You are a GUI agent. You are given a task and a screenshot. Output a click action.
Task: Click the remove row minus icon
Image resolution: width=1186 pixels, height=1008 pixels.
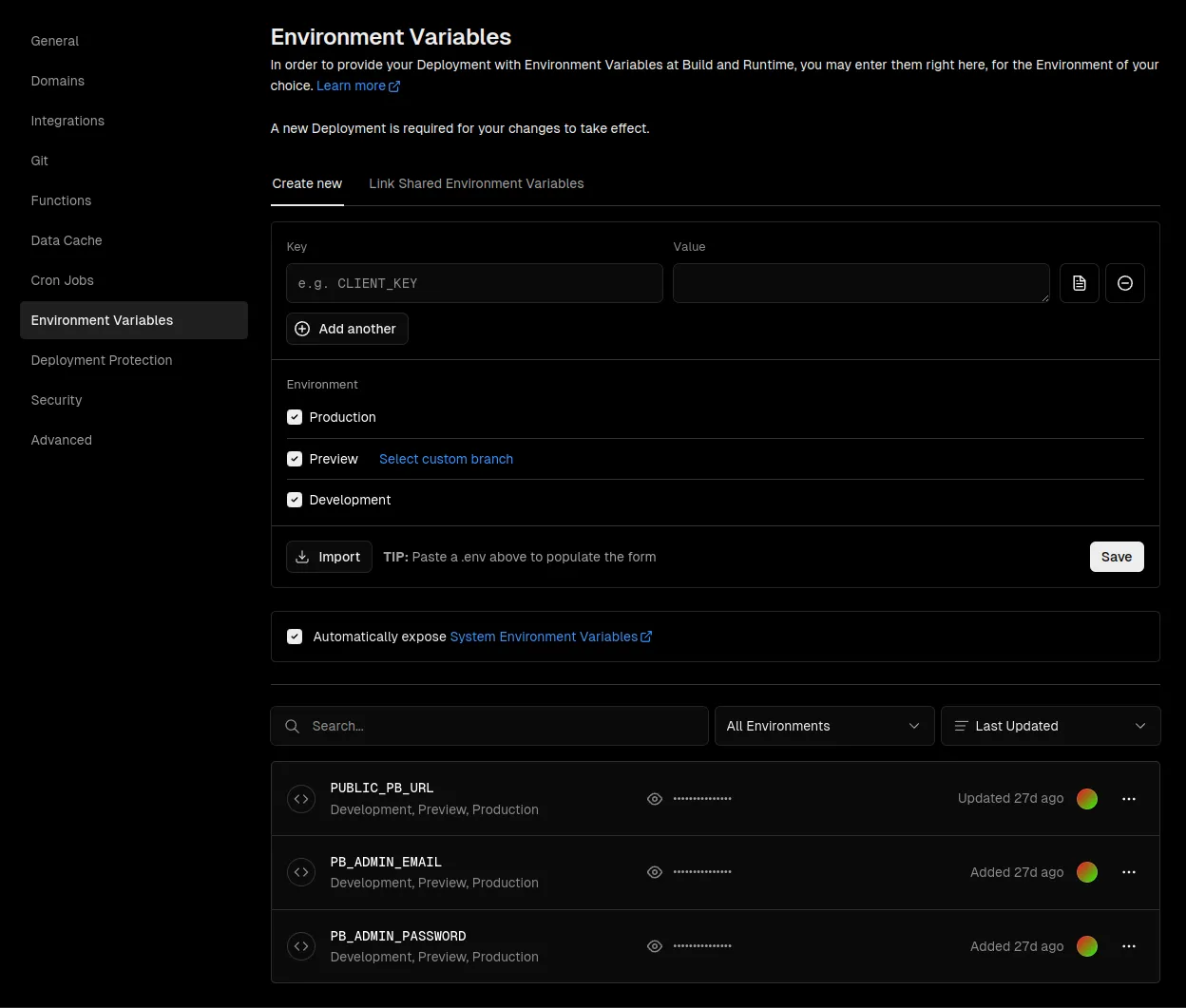tap(1124, 283)
